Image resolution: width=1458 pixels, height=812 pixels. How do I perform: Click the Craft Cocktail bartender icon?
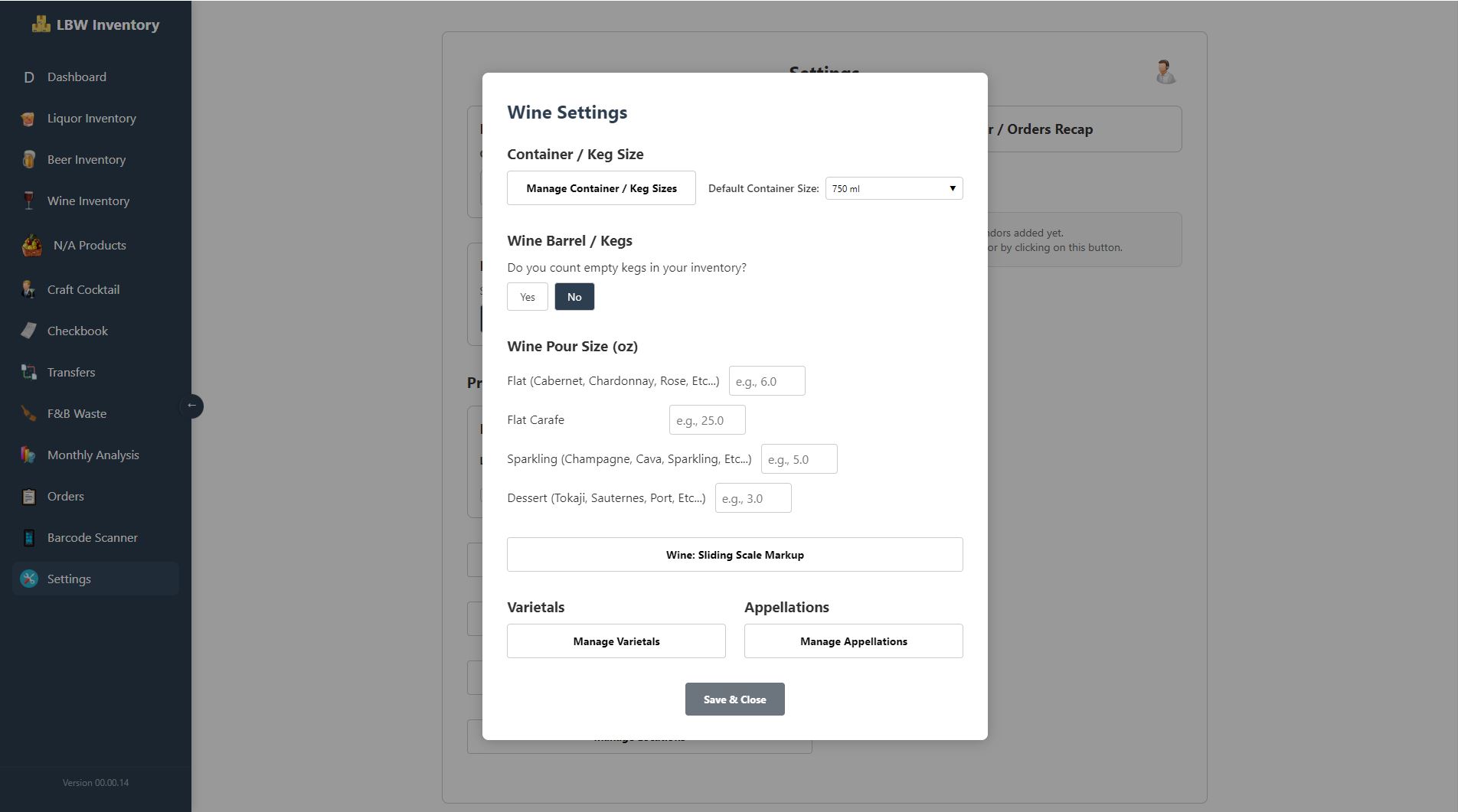[28, 290]
